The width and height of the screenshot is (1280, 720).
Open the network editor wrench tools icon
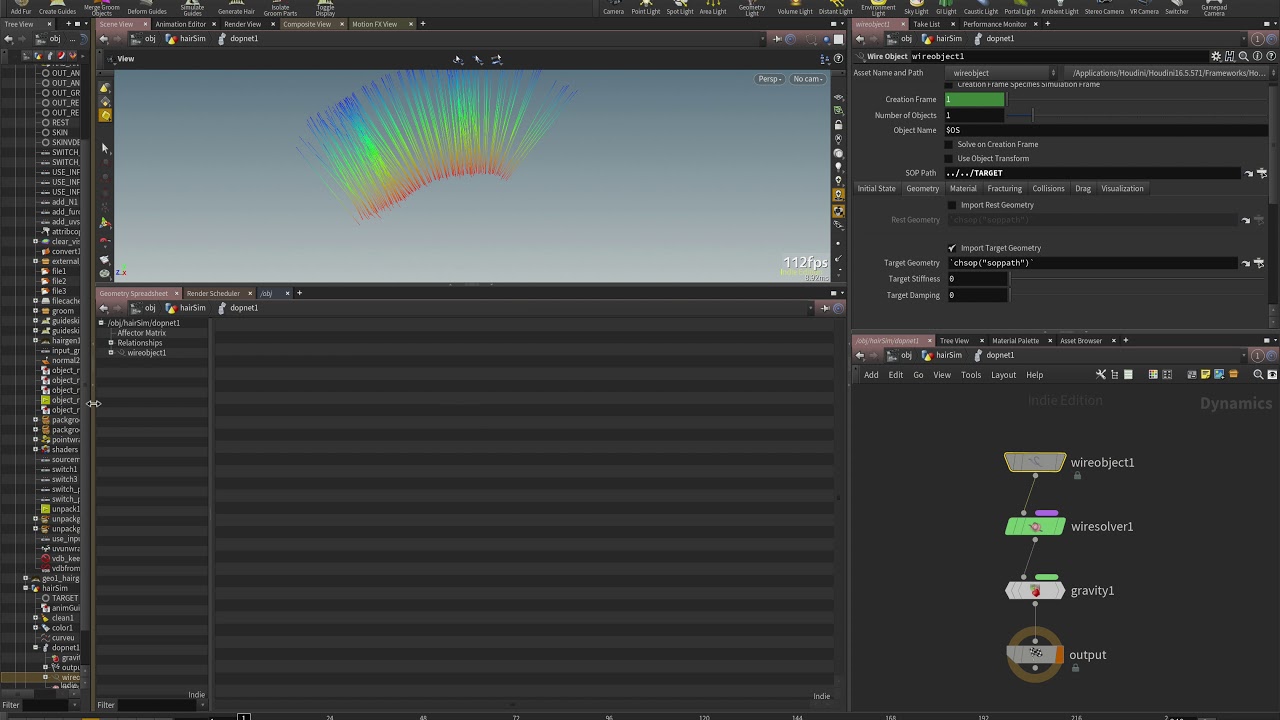1101,375
